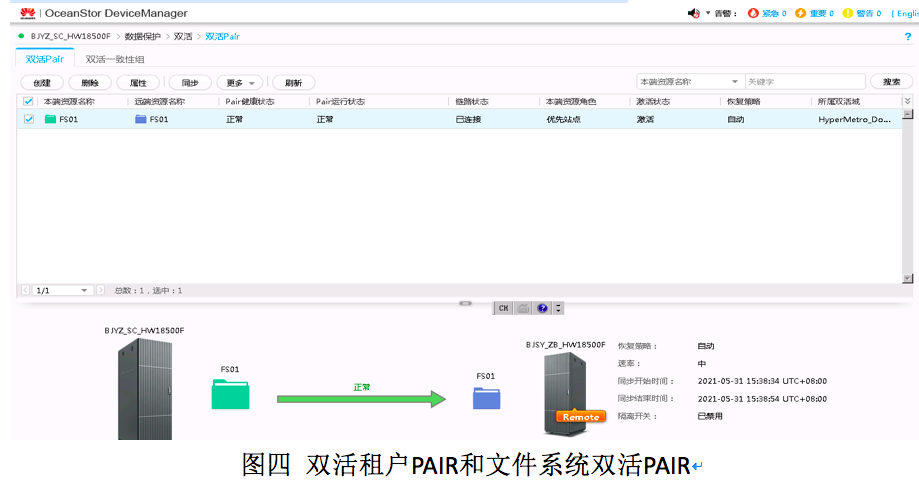
Task: Open the help question mark icon
Action: point(908,36)
